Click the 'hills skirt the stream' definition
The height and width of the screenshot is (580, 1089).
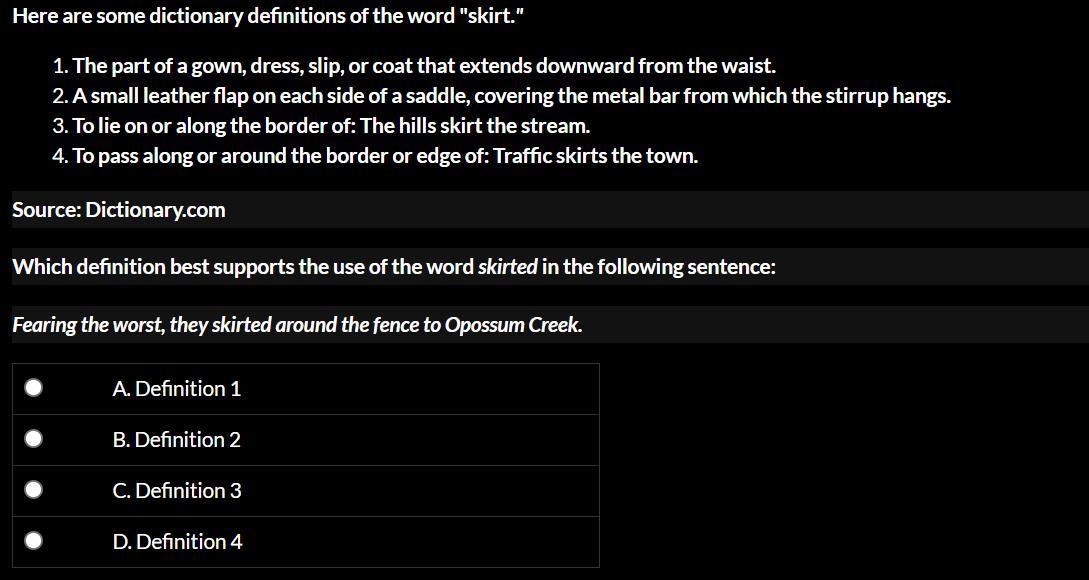tap(320, 126)
